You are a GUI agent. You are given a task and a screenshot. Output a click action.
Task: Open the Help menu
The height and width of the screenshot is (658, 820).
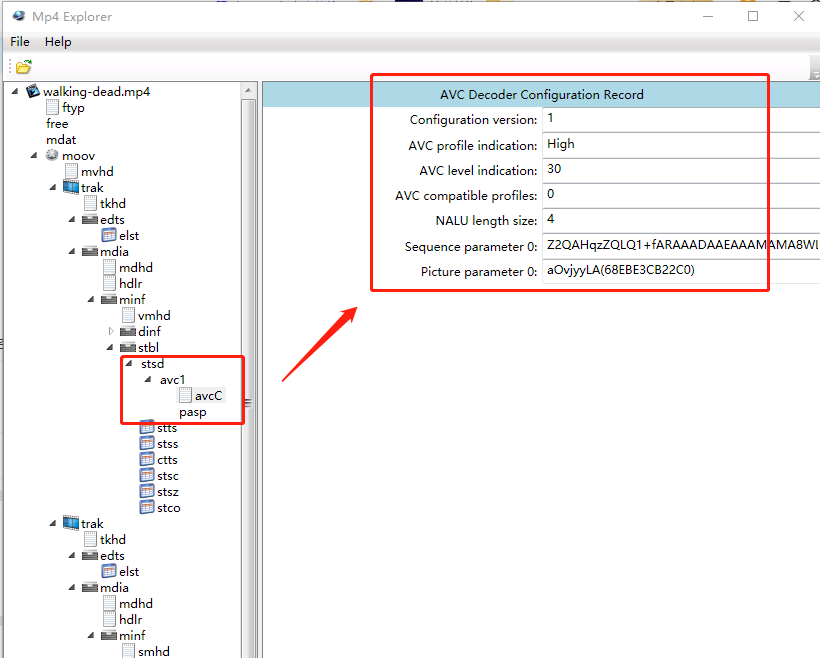[58, 42]
